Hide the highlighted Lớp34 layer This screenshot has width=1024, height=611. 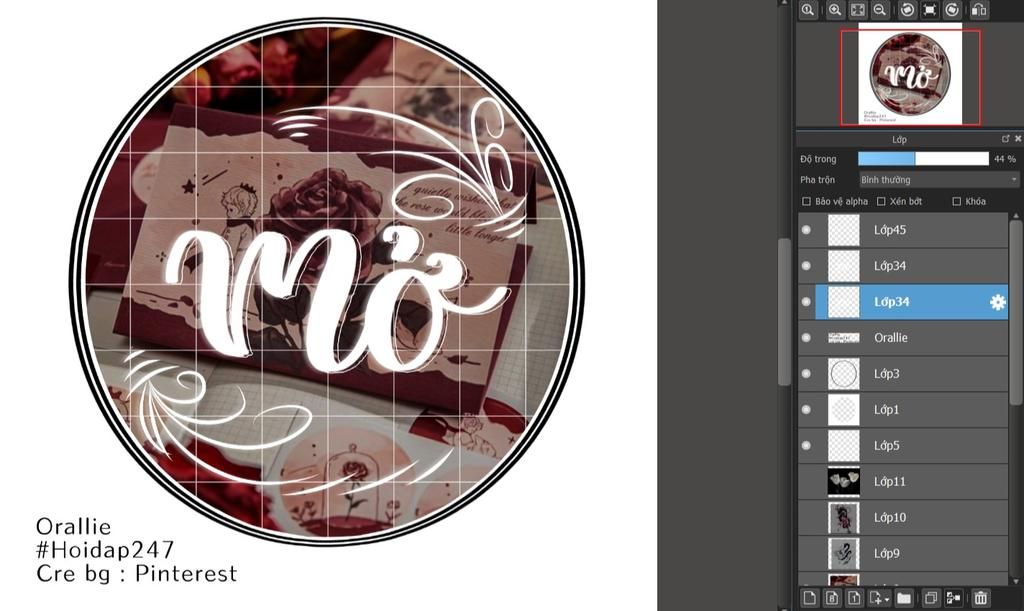click(806, 302)
